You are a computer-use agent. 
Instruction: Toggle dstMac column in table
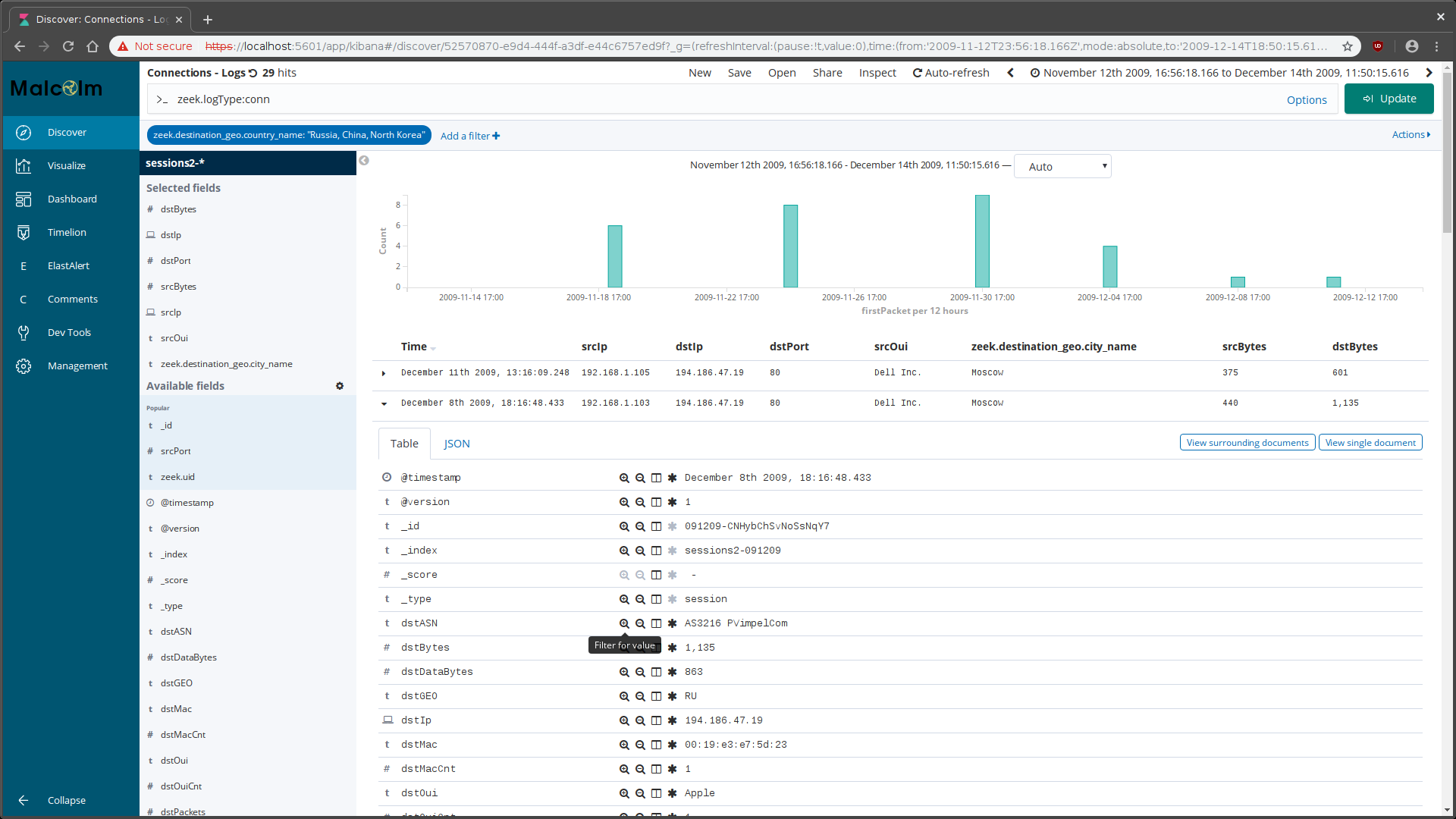pos(656,745)
